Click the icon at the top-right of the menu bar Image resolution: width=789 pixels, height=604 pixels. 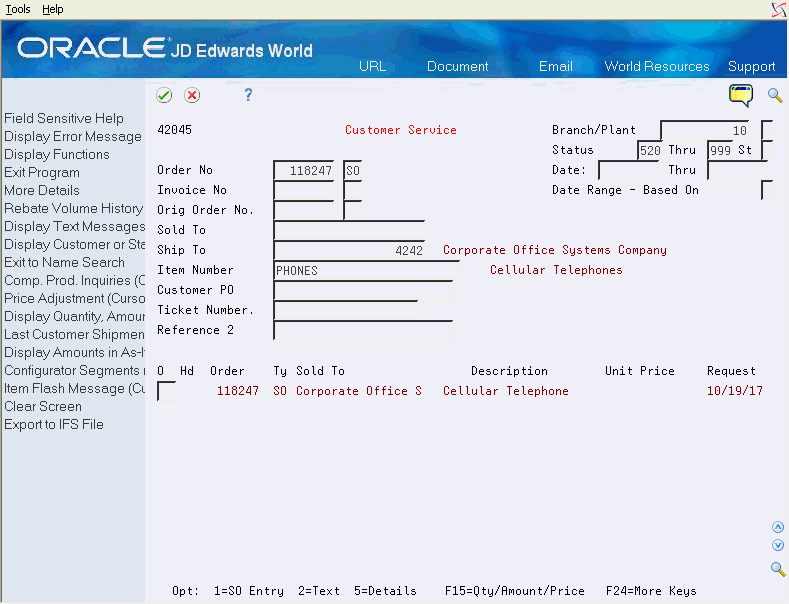[x=779, y=10]
